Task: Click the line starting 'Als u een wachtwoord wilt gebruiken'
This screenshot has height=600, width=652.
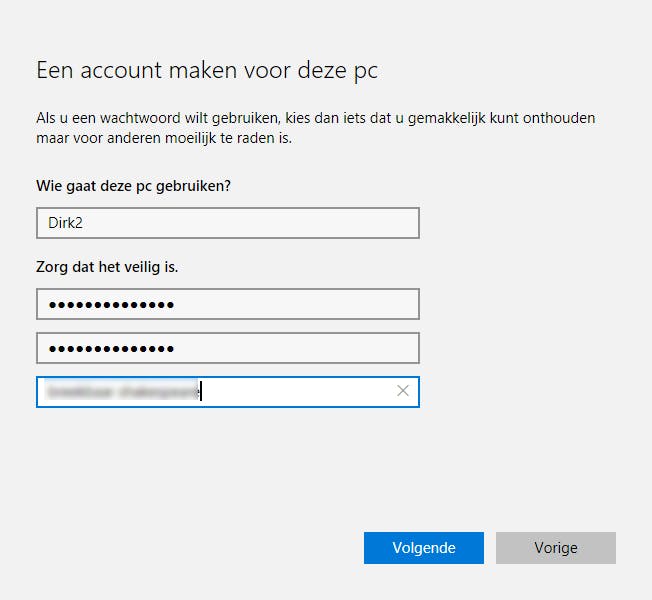Action: (x=315, y=118)
